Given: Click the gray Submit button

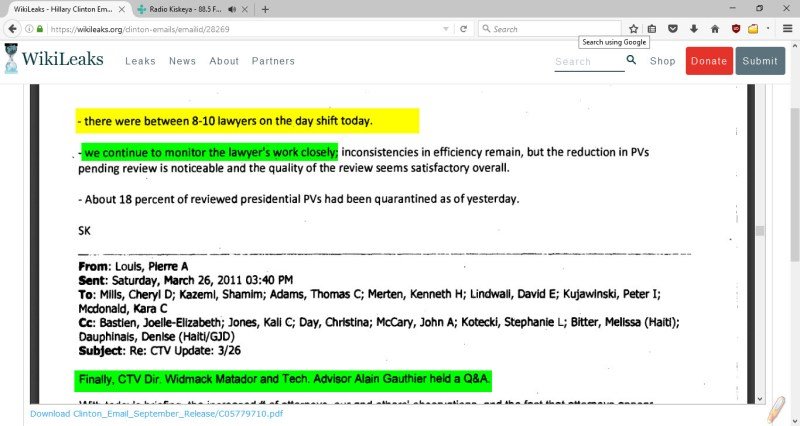Looking at the screenshot, I should 760,61.
